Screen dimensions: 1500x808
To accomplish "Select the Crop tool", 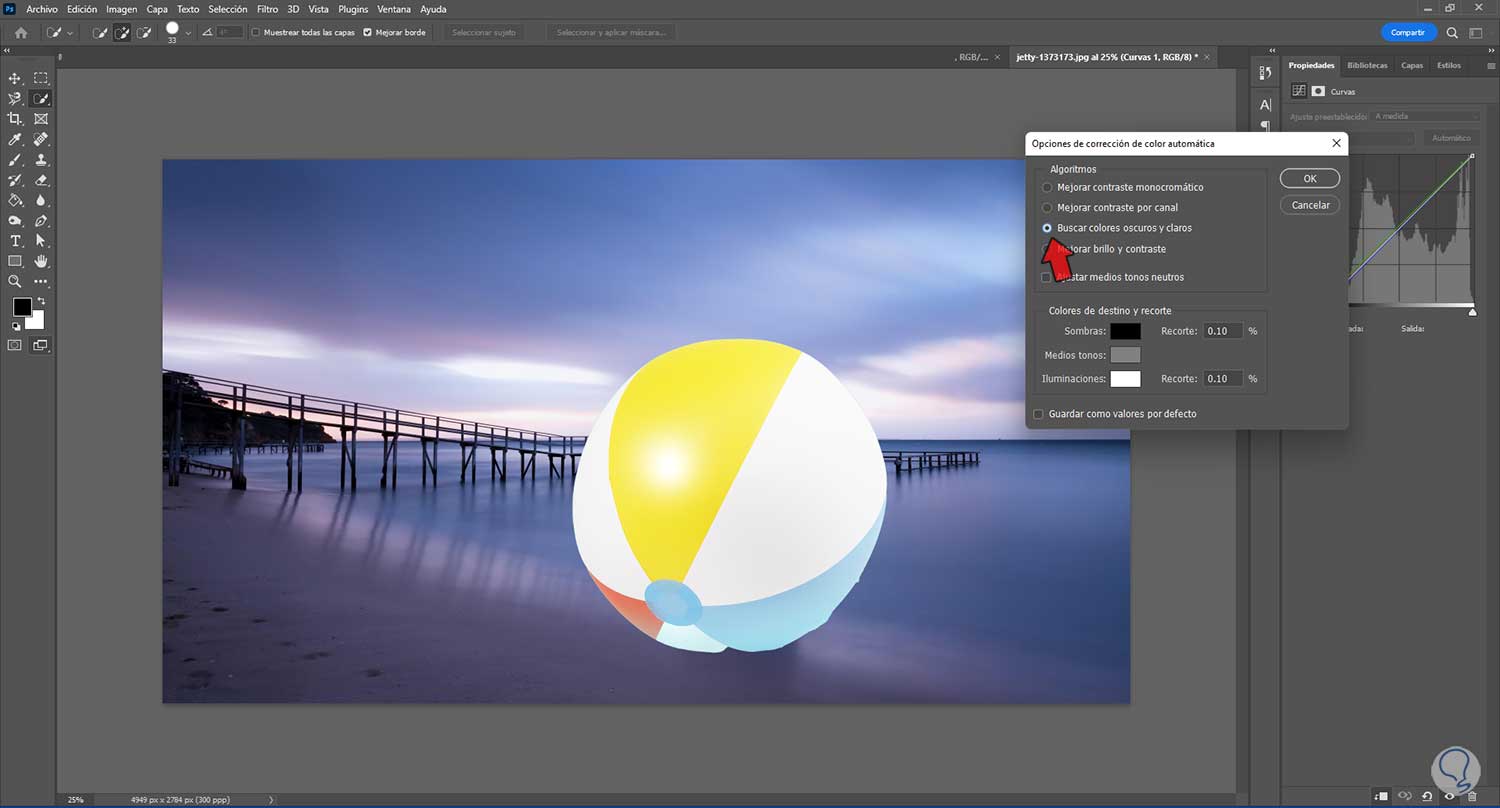I will pos(15,119).
